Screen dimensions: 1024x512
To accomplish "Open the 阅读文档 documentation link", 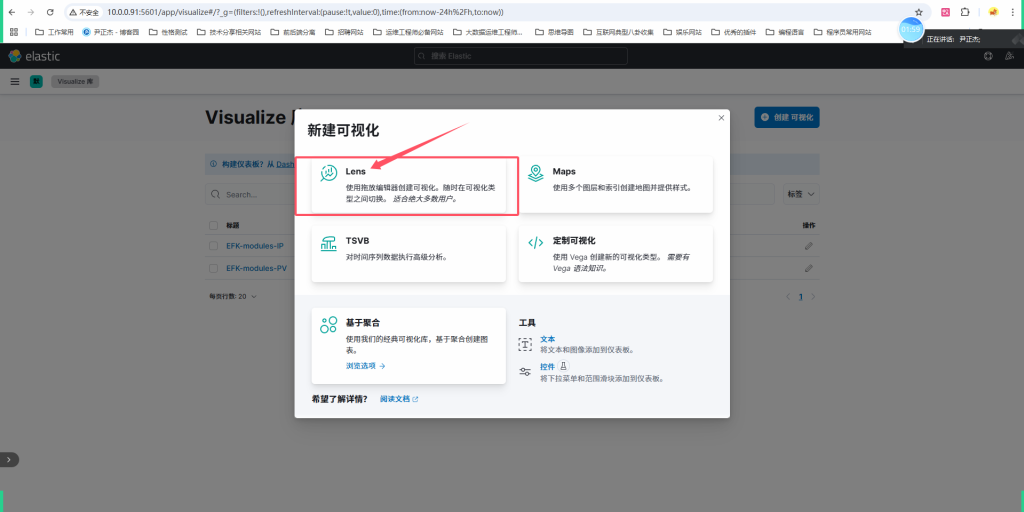I will pyautogui.click(x=398, y=399).
